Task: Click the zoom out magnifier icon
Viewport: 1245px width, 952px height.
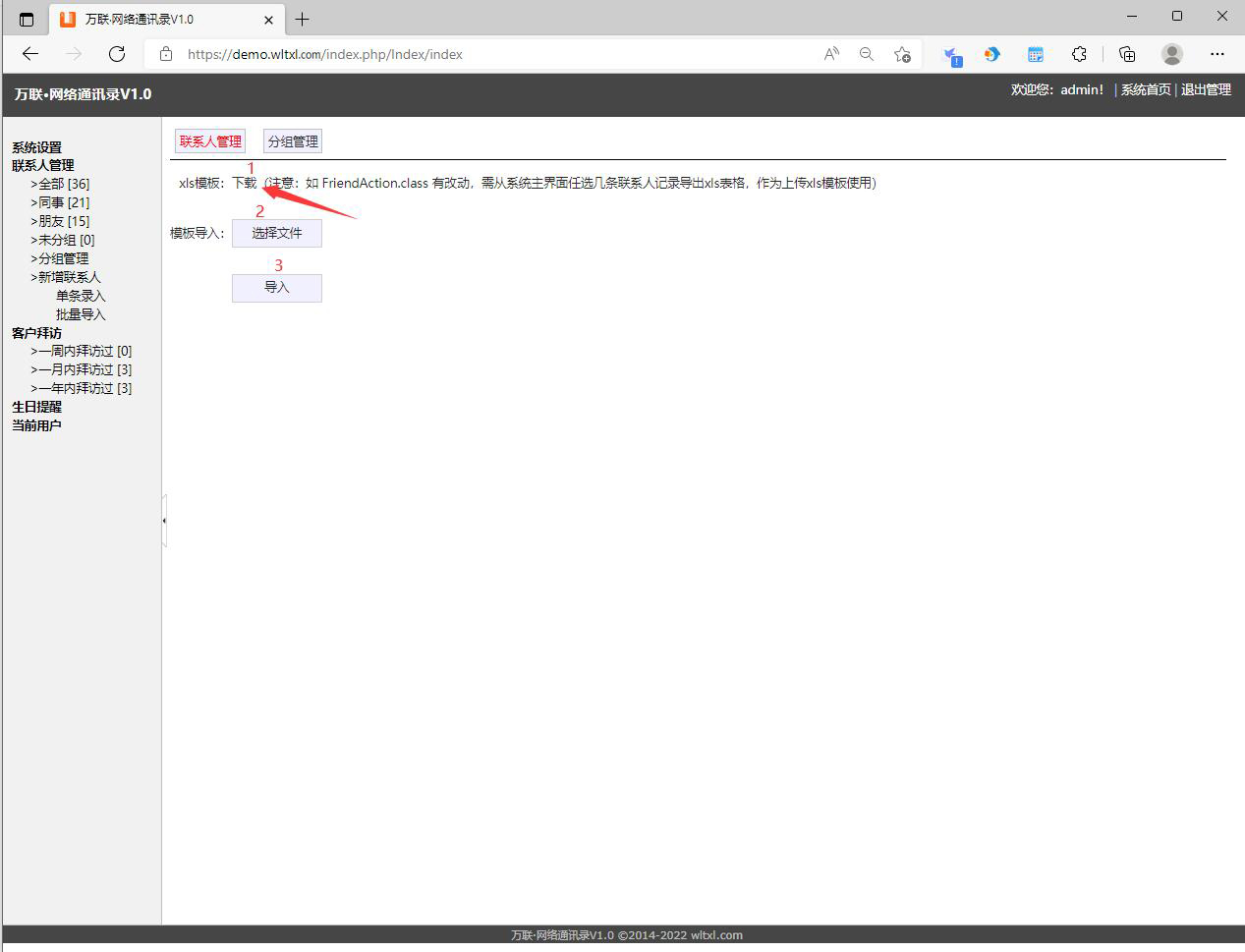Action: [866, 54]
